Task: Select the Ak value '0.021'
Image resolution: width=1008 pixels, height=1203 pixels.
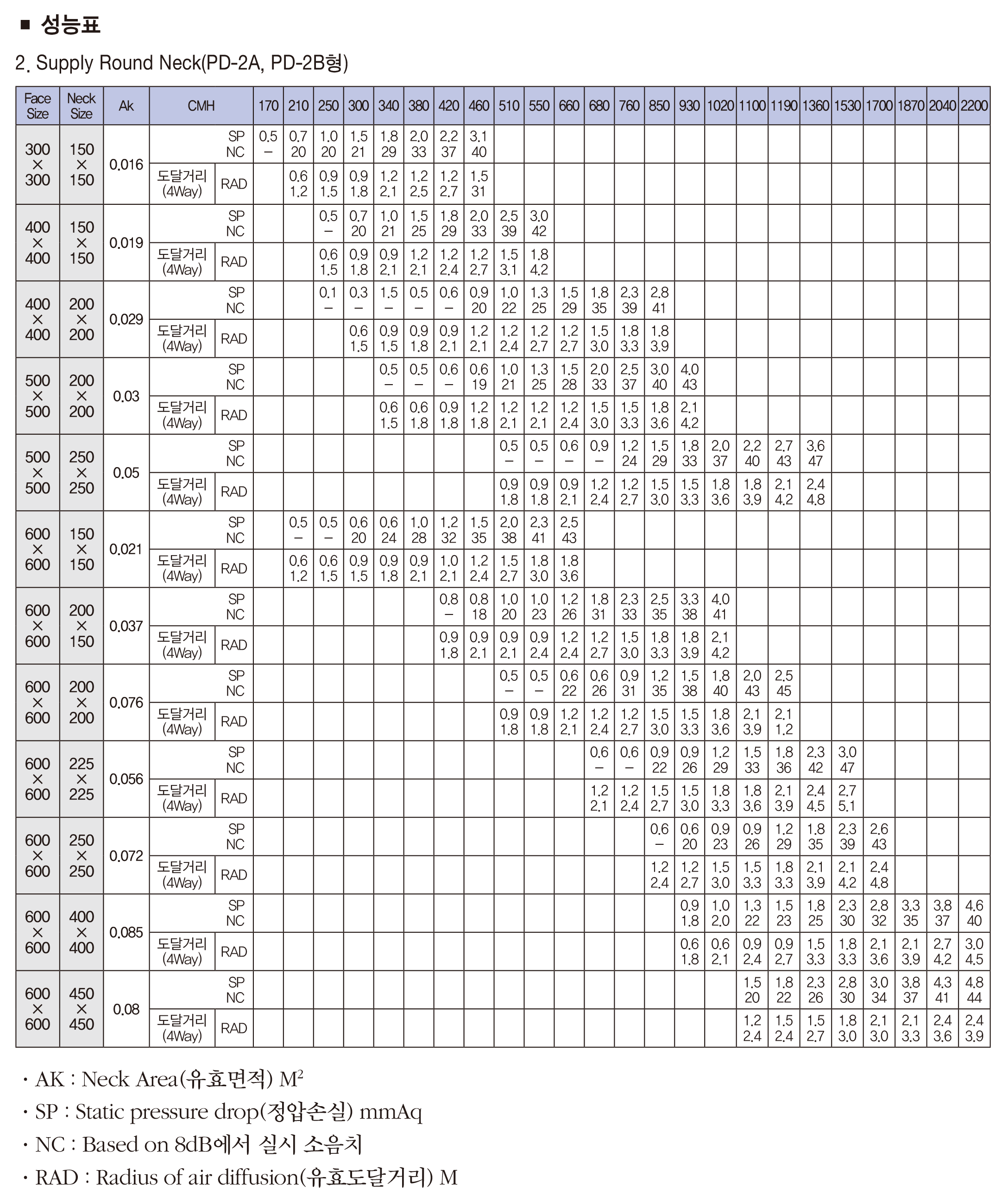Action: (126, 549)
